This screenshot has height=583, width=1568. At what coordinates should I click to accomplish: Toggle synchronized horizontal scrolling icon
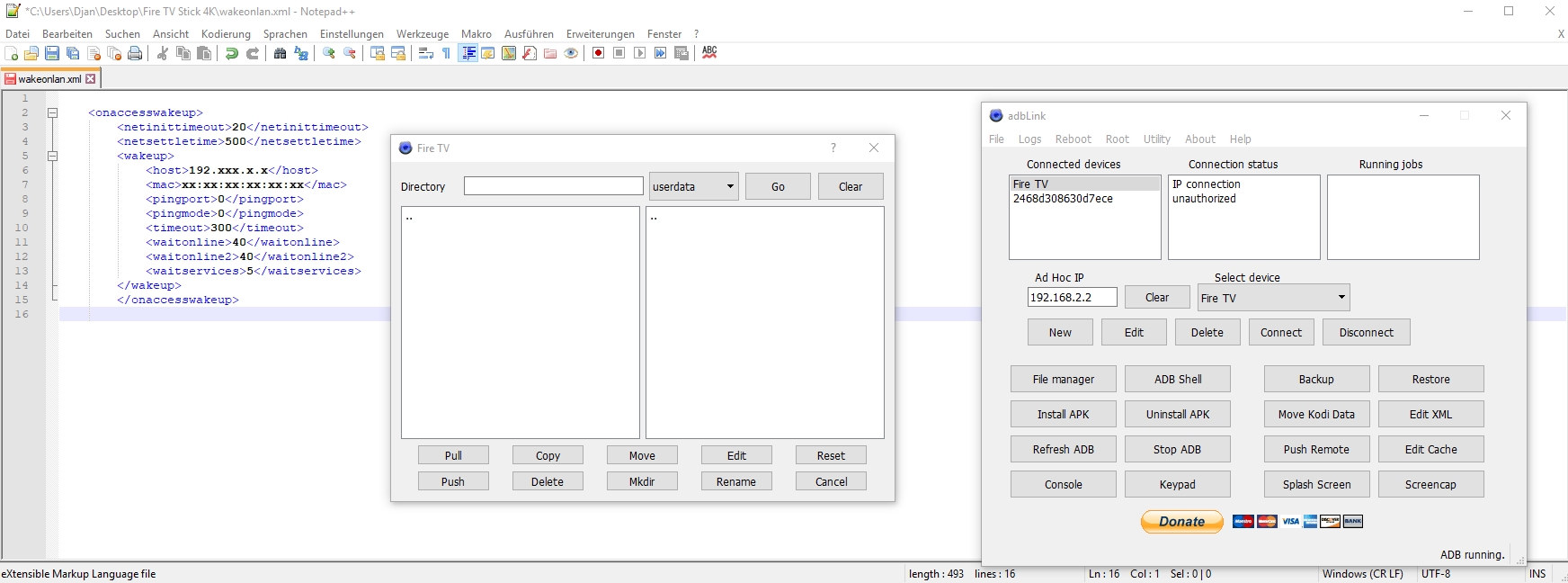pos(398,53)
